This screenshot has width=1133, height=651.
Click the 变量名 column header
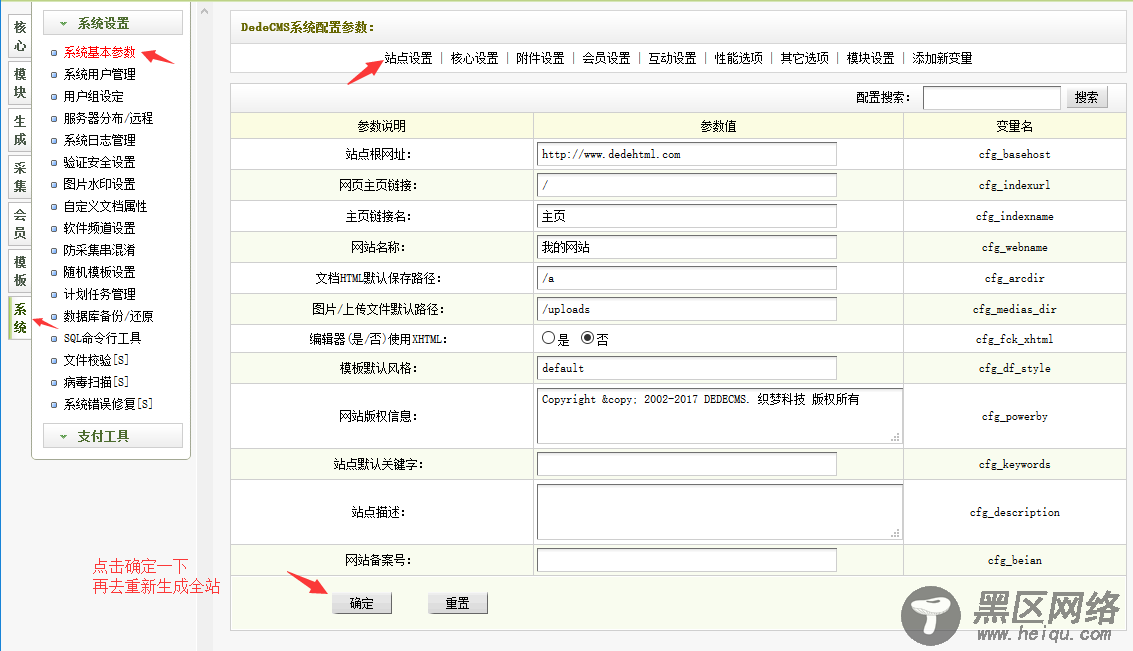(1014, 126)
